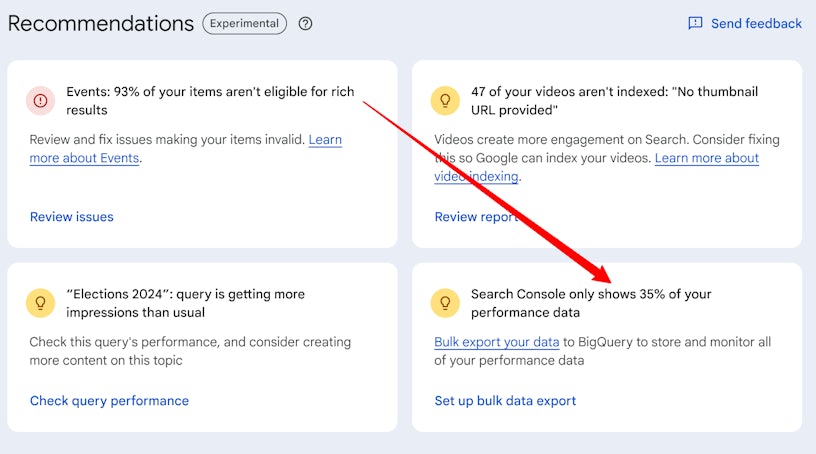The height and width of the screenshot is (454, 816).
Task: Click the help question mark icon
Action: [306, 23]
